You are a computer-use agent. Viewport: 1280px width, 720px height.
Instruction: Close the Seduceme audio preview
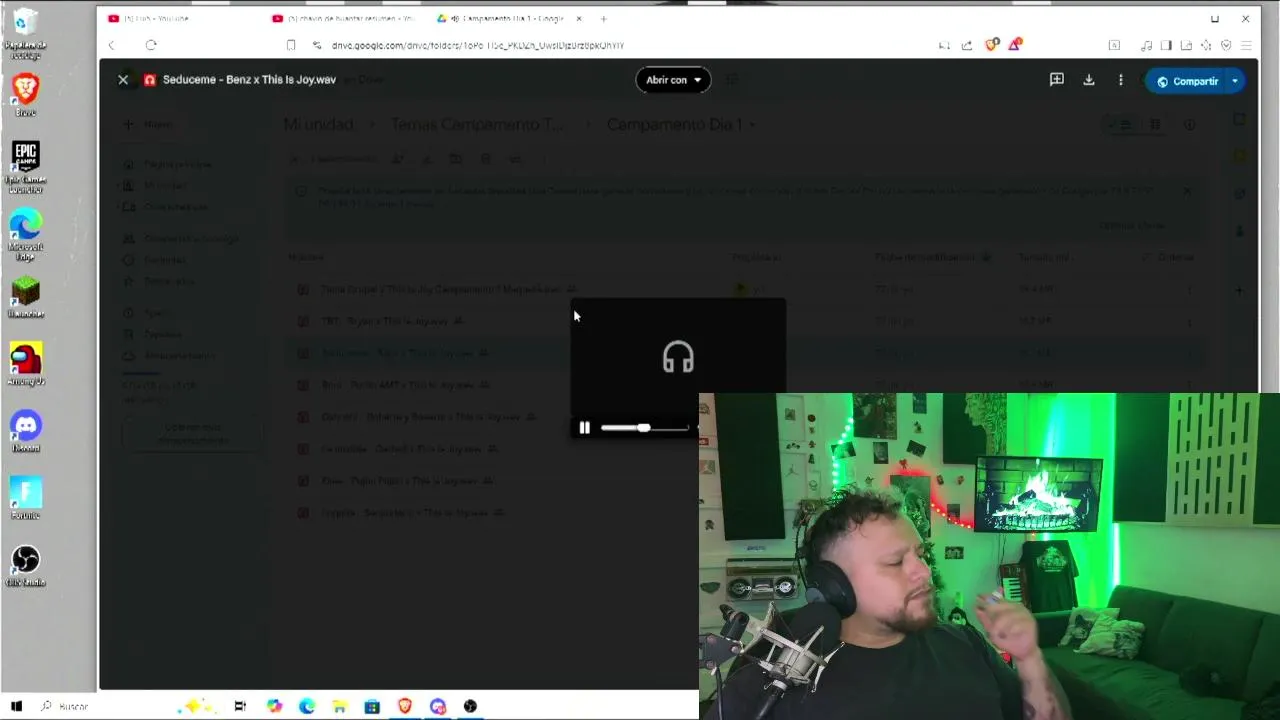tap(123, 80)
